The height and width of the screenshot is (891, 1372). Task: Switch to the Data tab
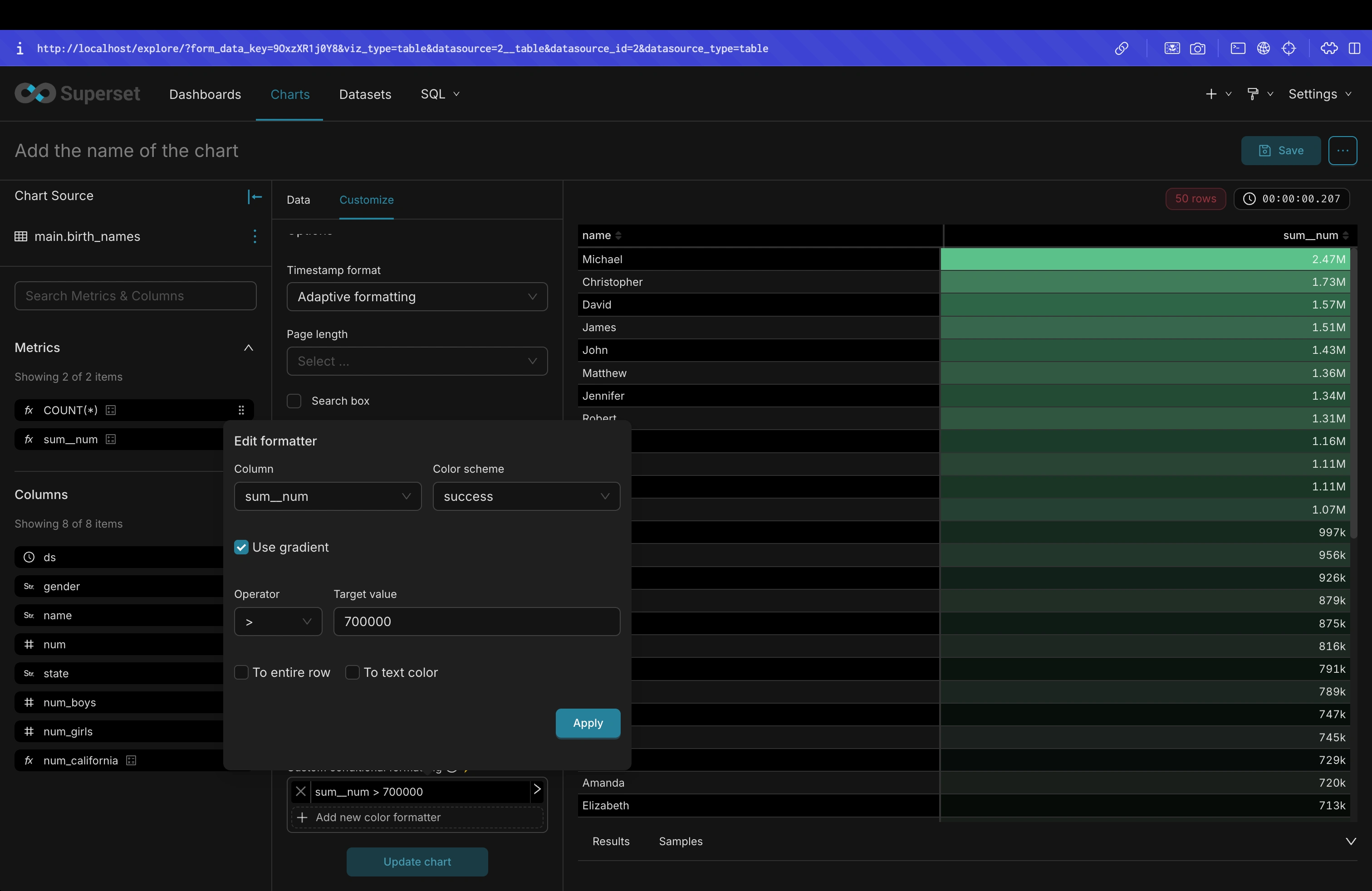[x=298, y=200]
